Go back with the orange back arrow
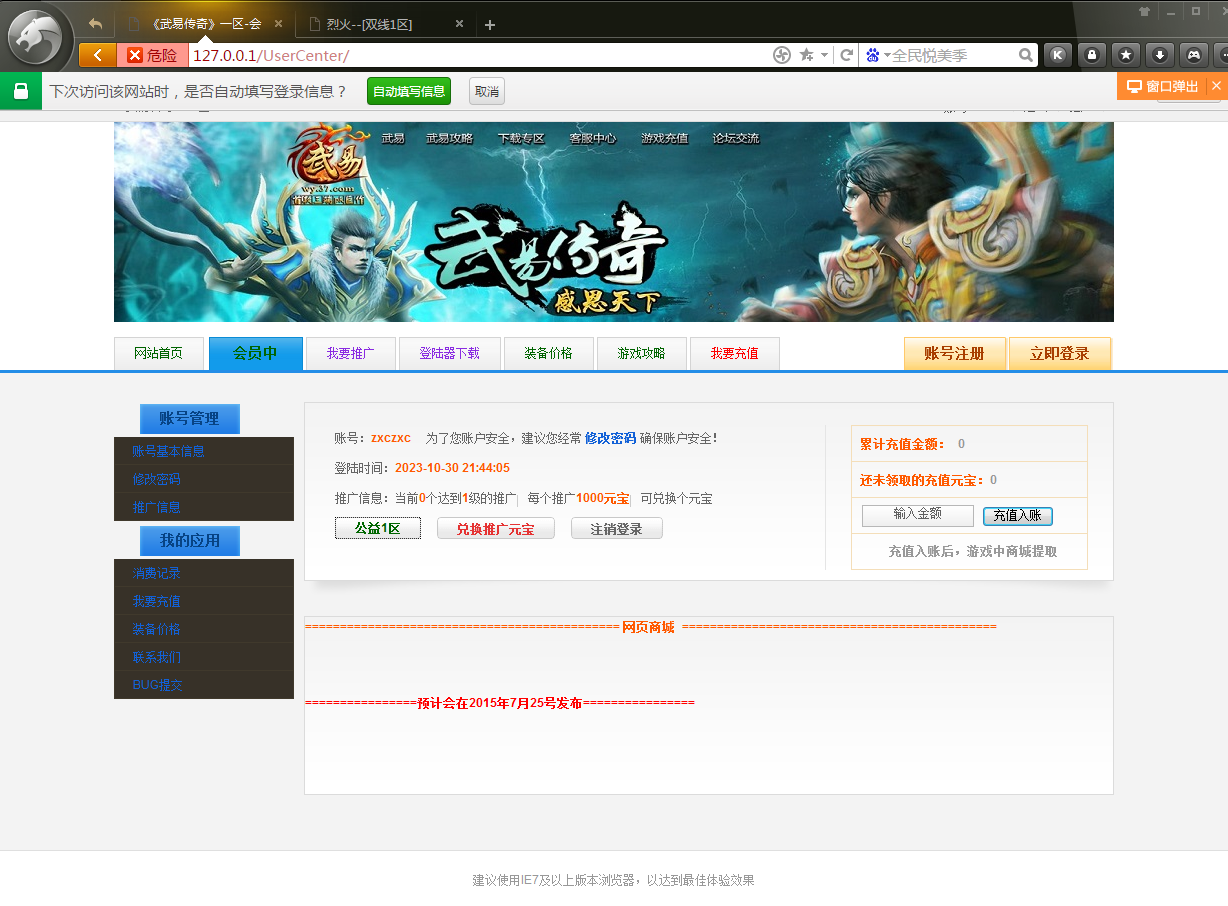The image size is (1228, 906). [97, 55]
